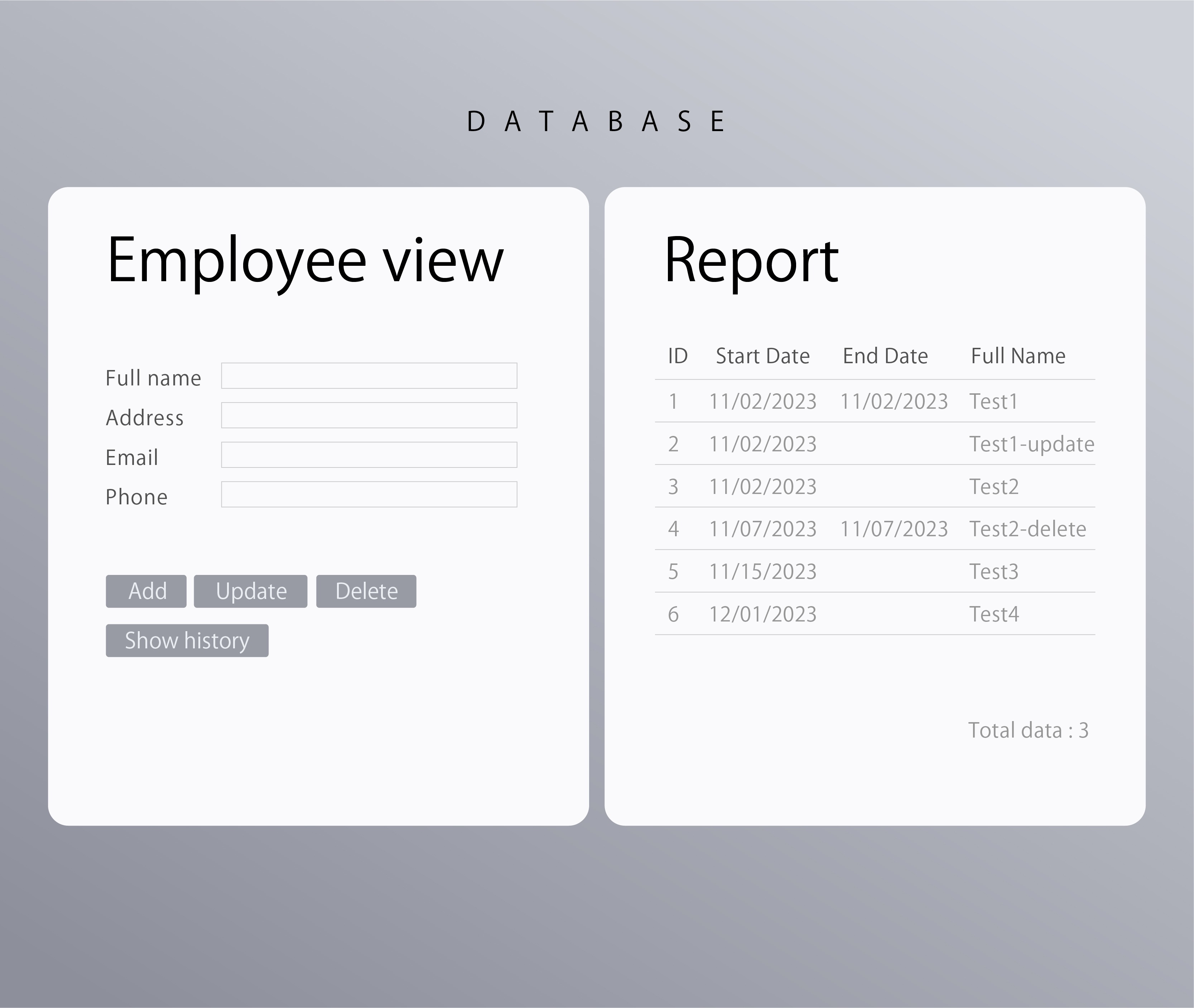Click into the Address input field

pos(369,416)
